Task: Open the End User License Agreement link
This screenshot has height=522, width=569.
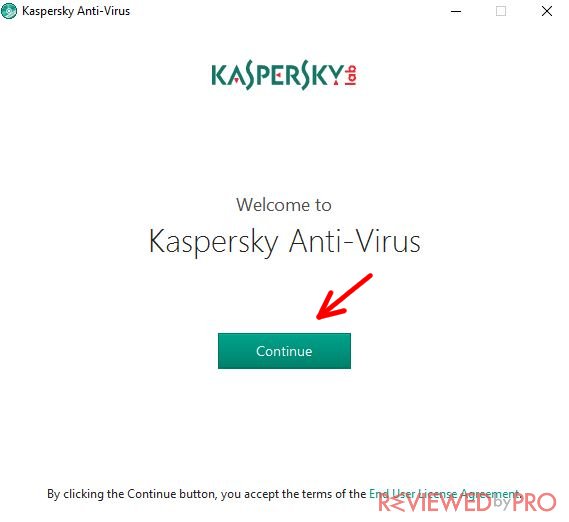Action: click(x=444, y=494)
